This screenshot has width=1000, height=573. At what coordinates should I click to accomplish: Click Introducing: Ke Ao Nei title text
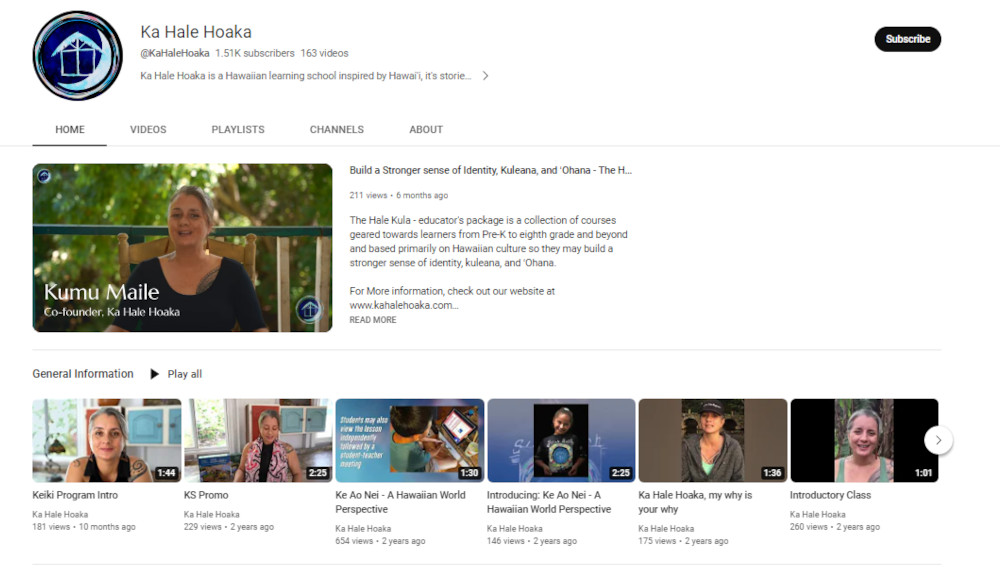tap(549, 502)
